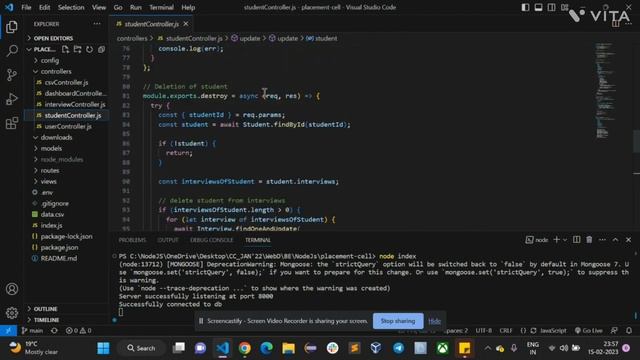The width and height of the screenshot is (640, 360).
Task: Open package.json file
Action: coord(59,247)
